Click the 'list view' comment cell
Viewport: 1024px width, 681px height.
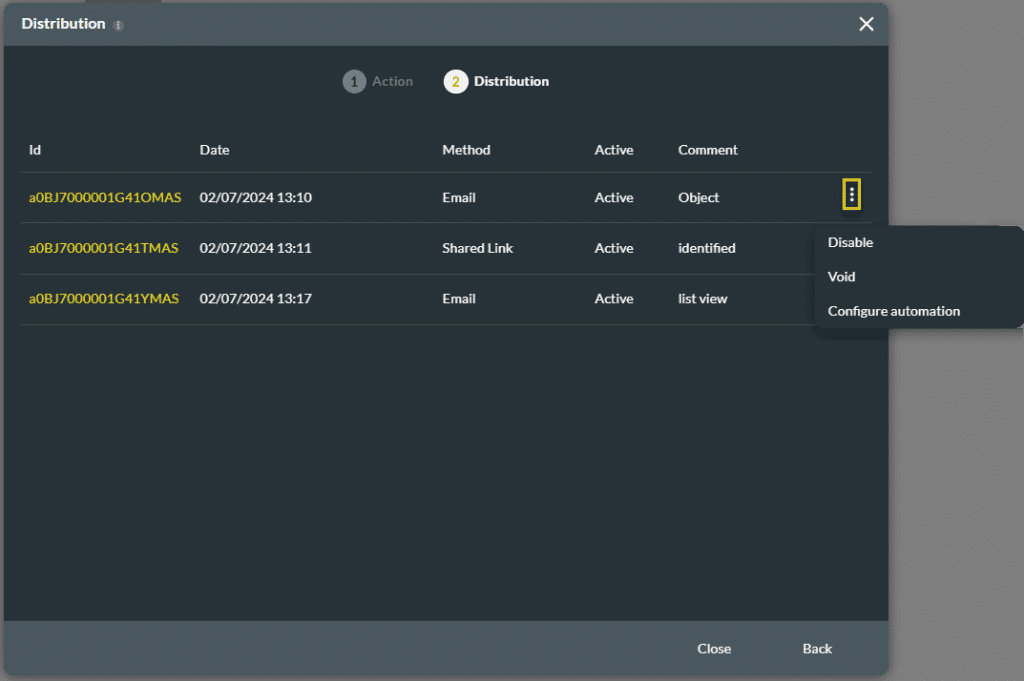coord(702,299)
